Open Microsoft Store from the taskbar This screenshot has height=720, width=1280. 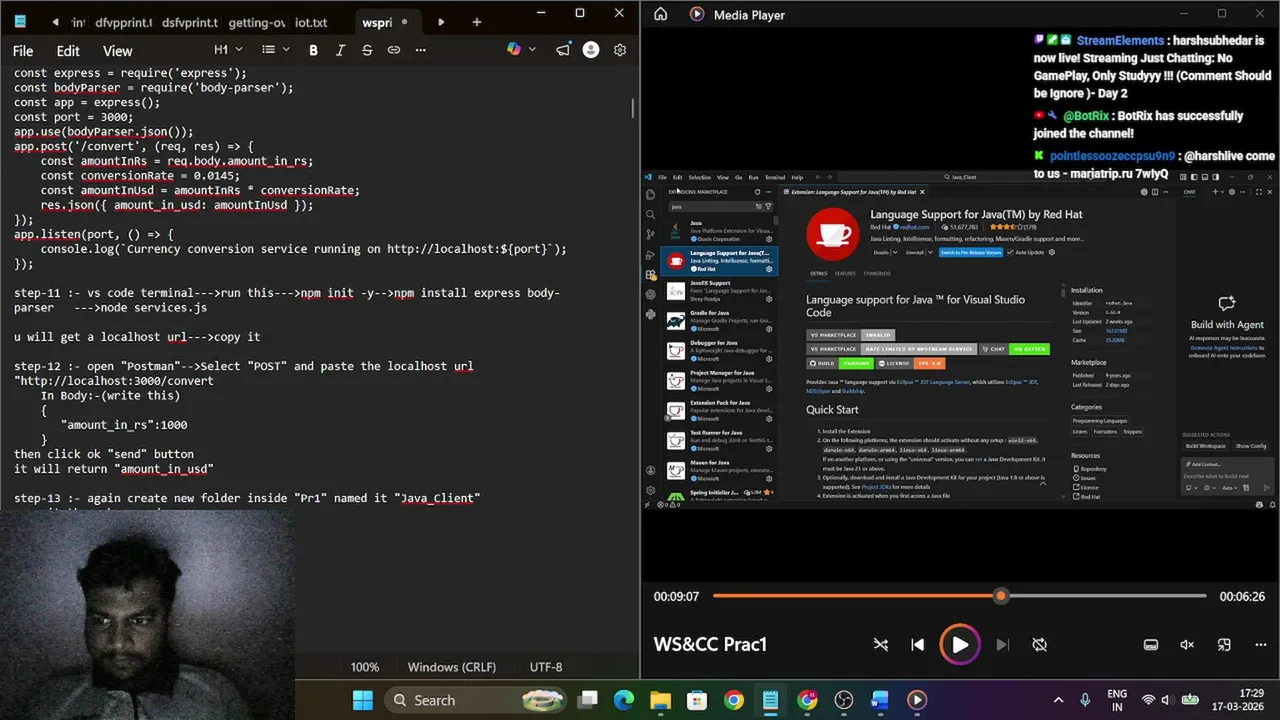(x=697, y=700)
